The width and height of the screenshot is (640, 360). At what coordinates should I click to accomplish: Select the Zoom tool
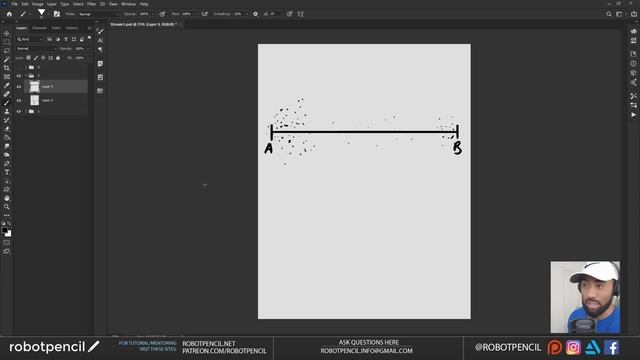(x=7, y=207)
